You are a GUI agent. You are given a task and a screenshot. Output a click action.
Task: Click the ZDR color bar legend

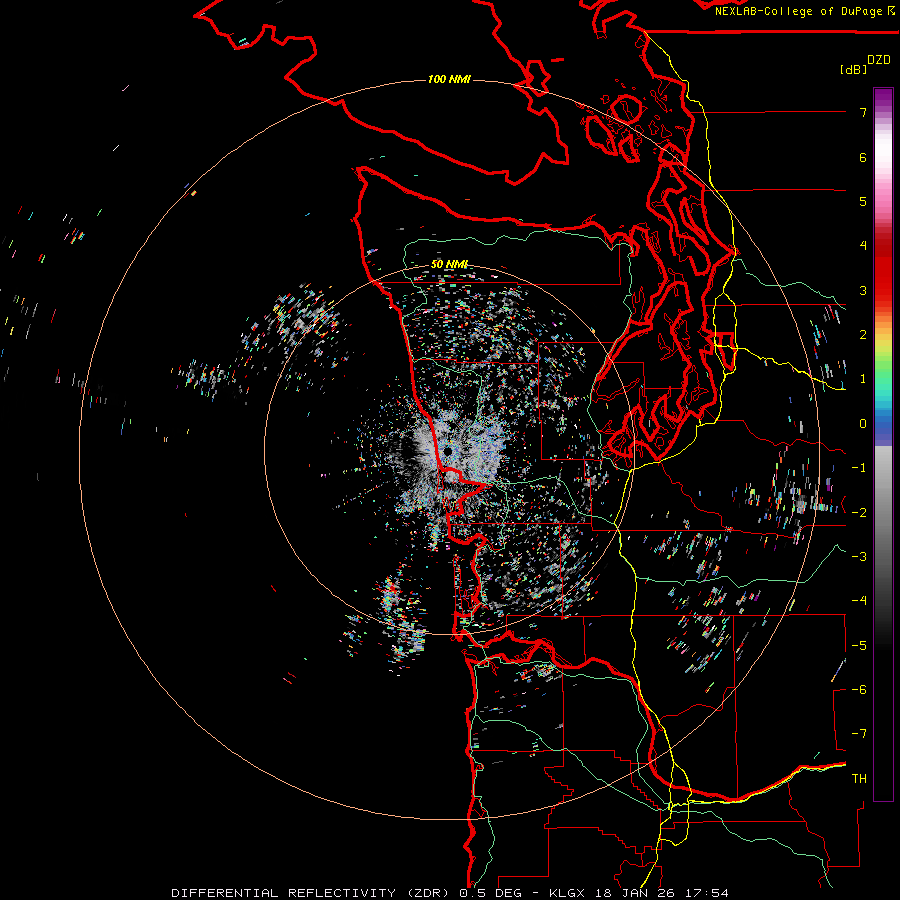click(883, 444)
